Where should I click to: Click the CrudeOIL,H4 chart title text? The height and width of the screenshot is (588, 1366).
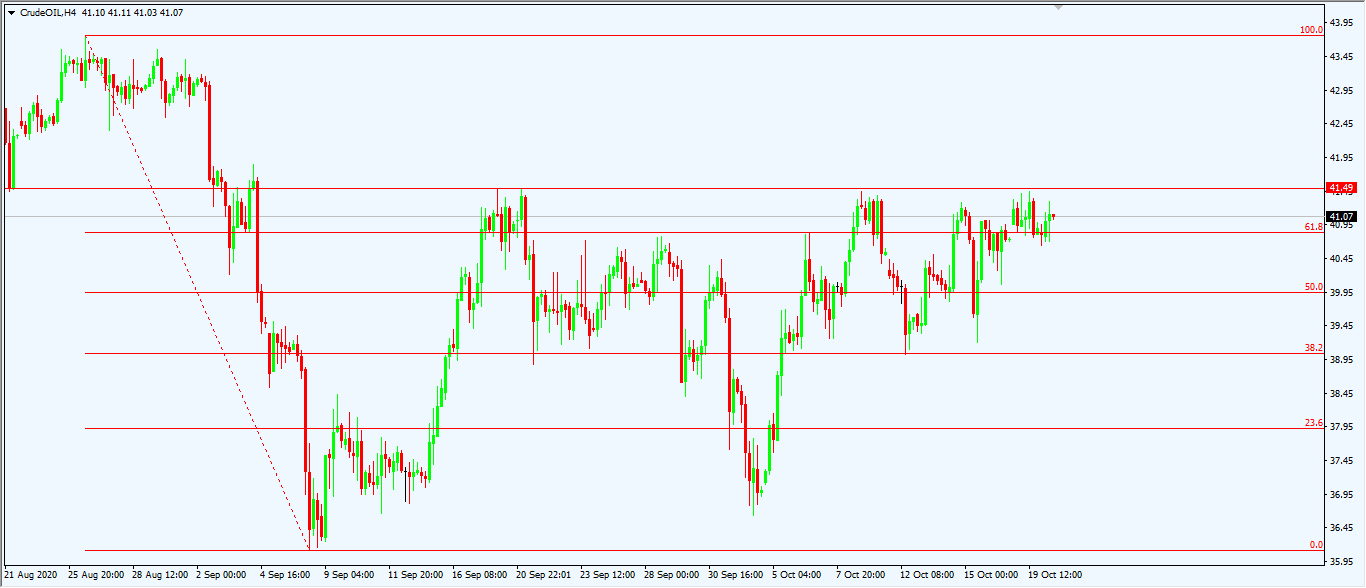pyautogui.click(x=49, y=12)
